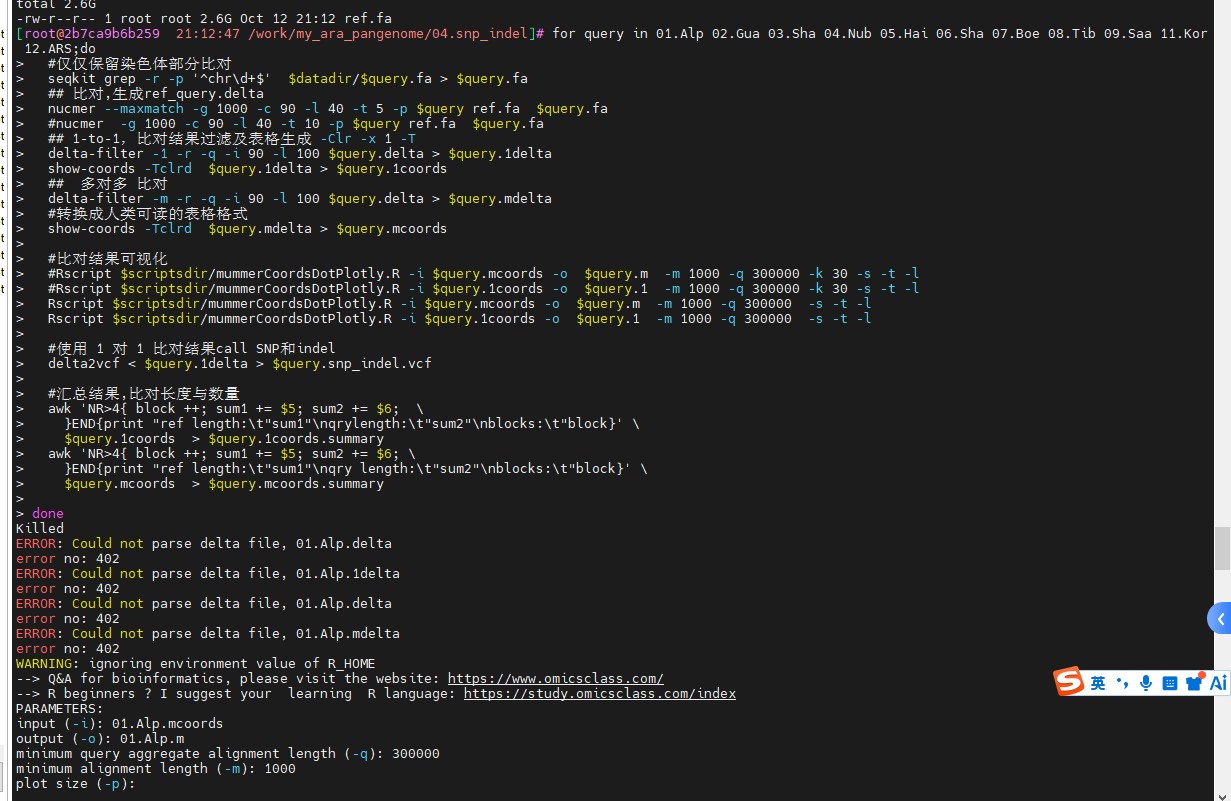Click the 'Killed' output line

coord(40,528)
